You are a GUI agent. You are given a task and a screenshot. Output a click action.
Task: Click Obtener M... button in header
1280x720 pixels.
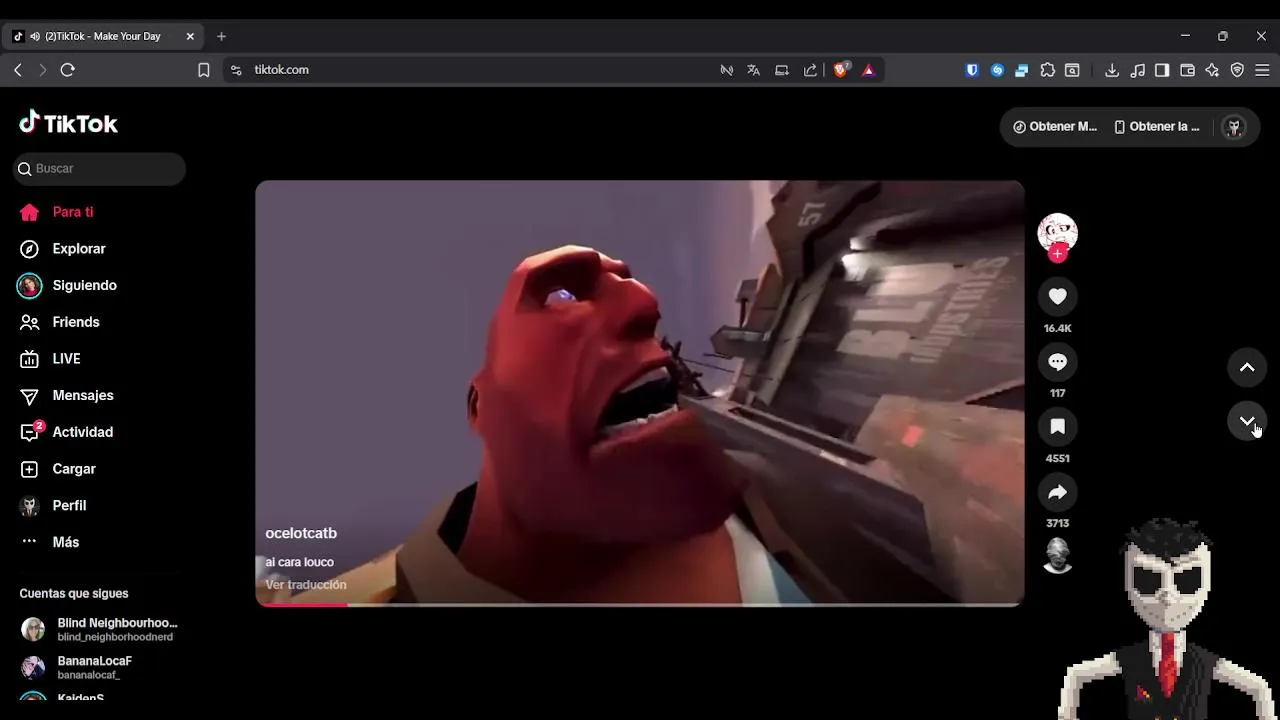(1055, 127)
